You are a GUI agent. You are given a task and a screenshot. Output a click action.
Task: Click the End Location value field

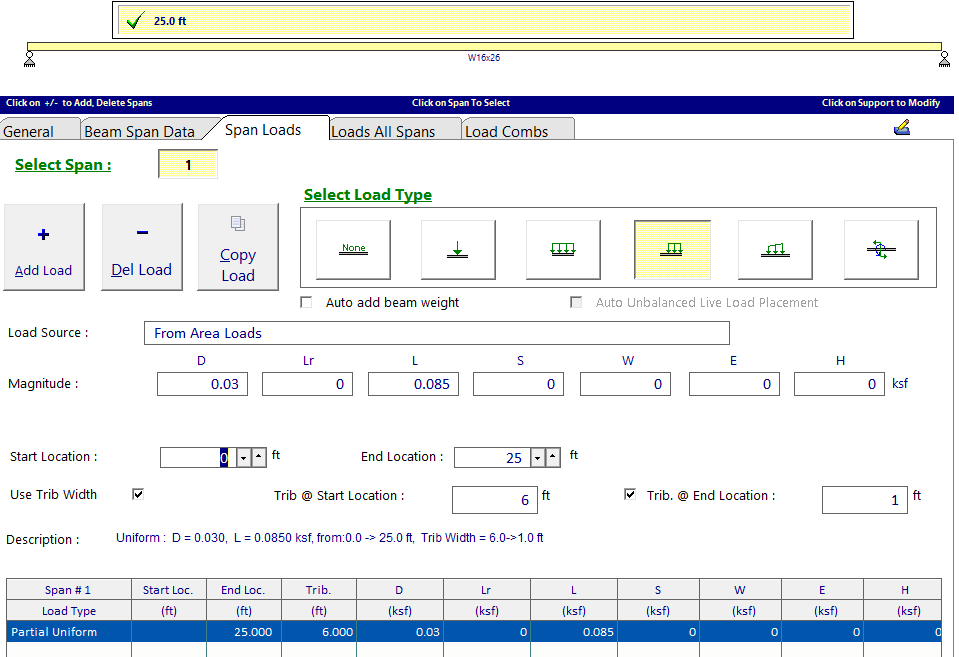(x=492, y=458)
